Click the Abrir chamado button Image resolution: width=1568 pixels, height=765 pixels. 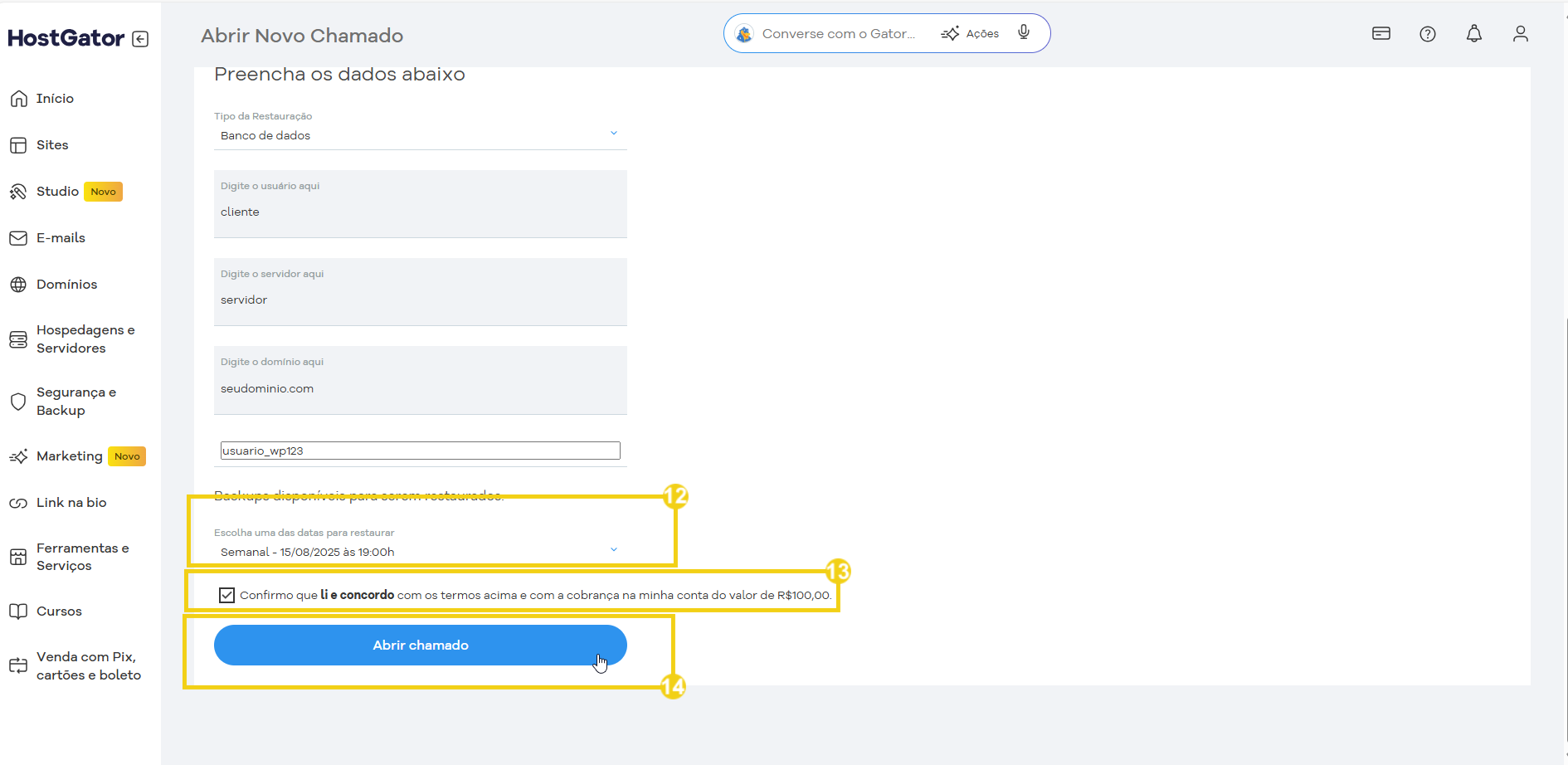(x=421, y=645)
